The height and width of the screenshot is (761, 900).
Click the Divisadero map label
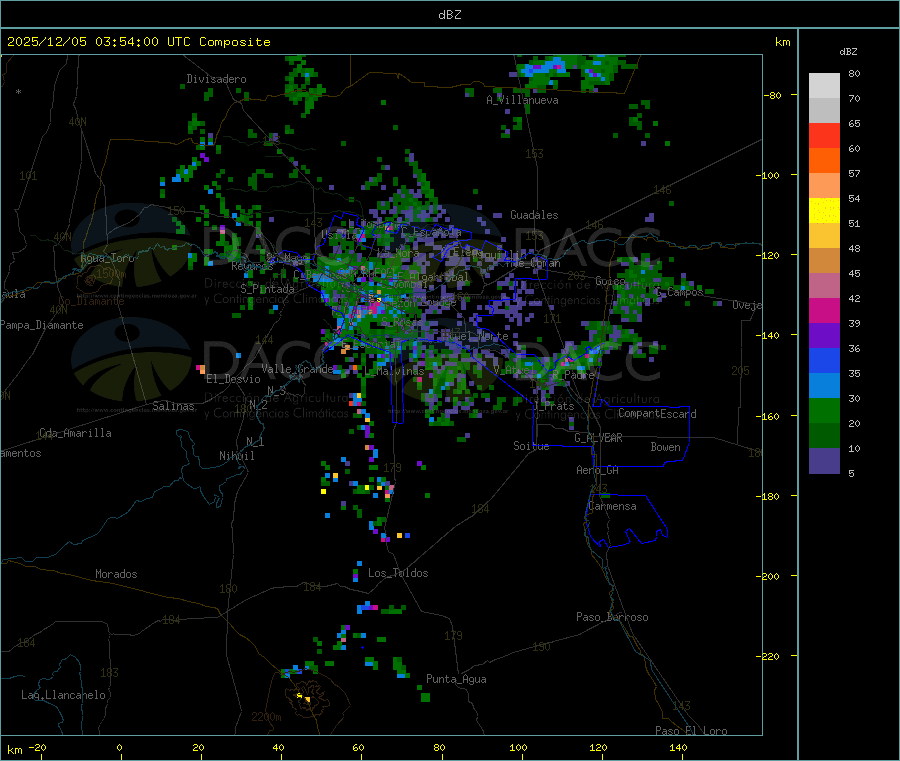click(216, 79)
